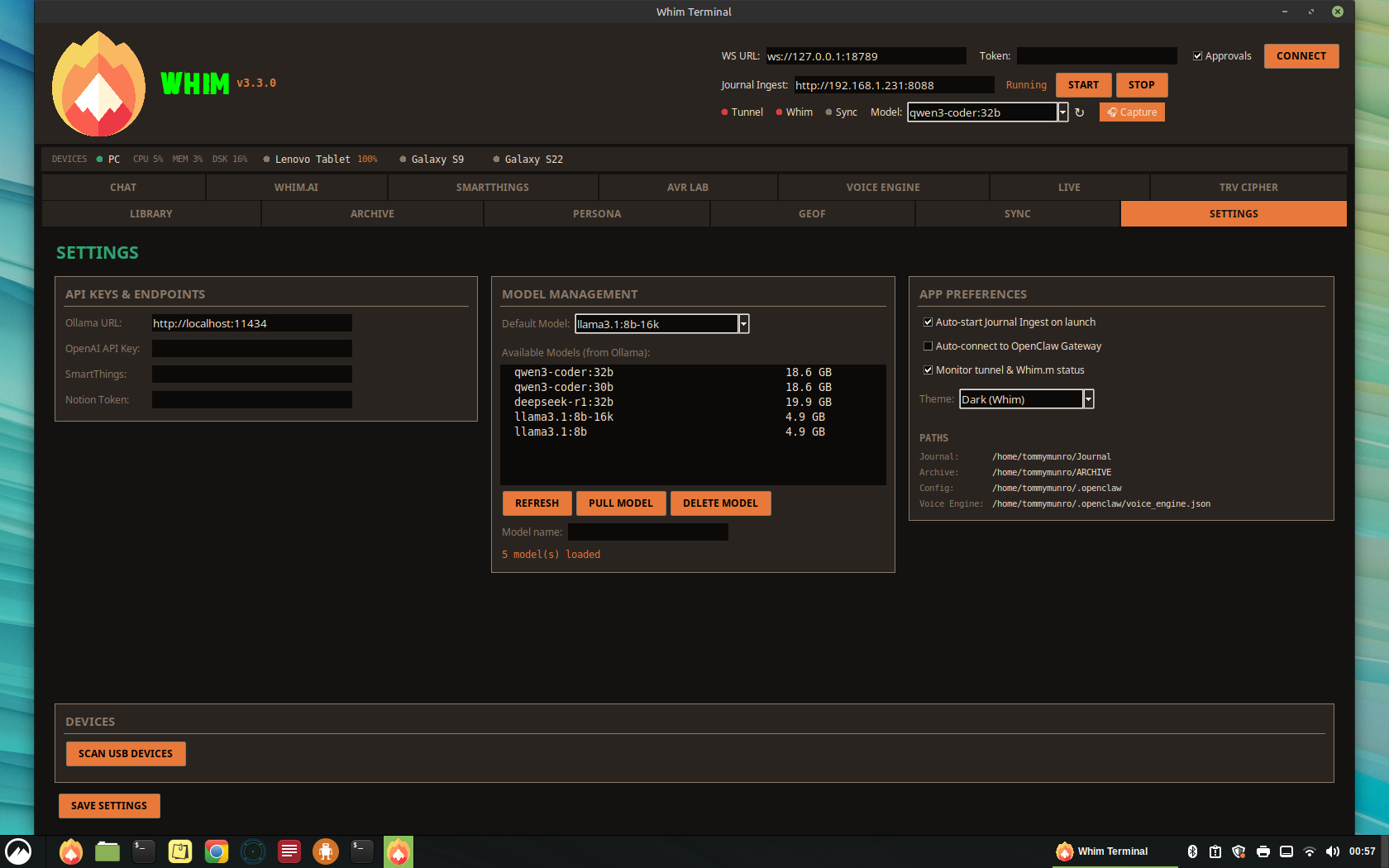The height and width of the screenshot is (868, 1389).
Task: Open the Theme dropdown showing Dark (Whim)
Action: click(1087, 398)
